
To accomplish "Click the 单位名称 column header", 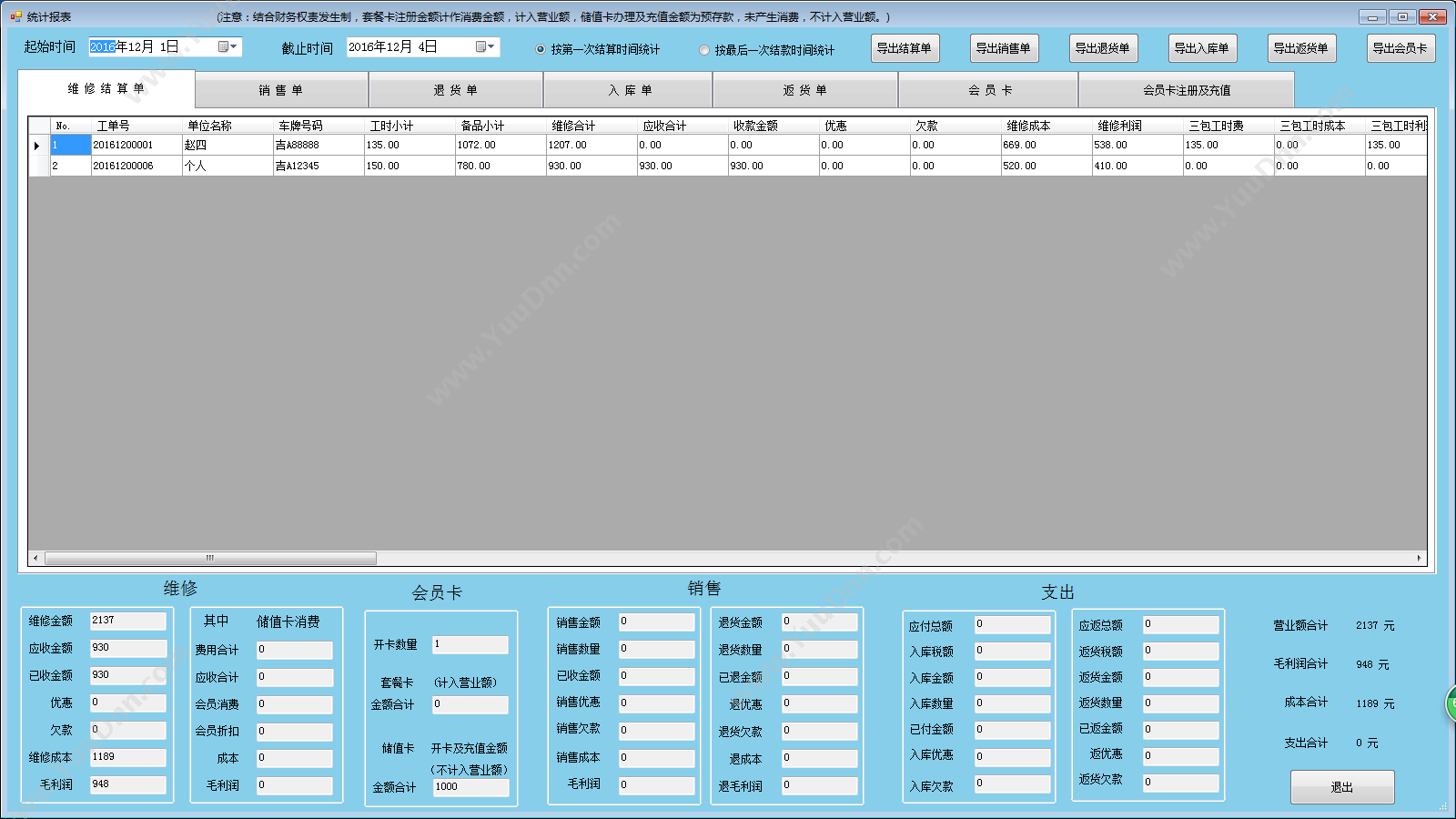I will pos(227,126).
